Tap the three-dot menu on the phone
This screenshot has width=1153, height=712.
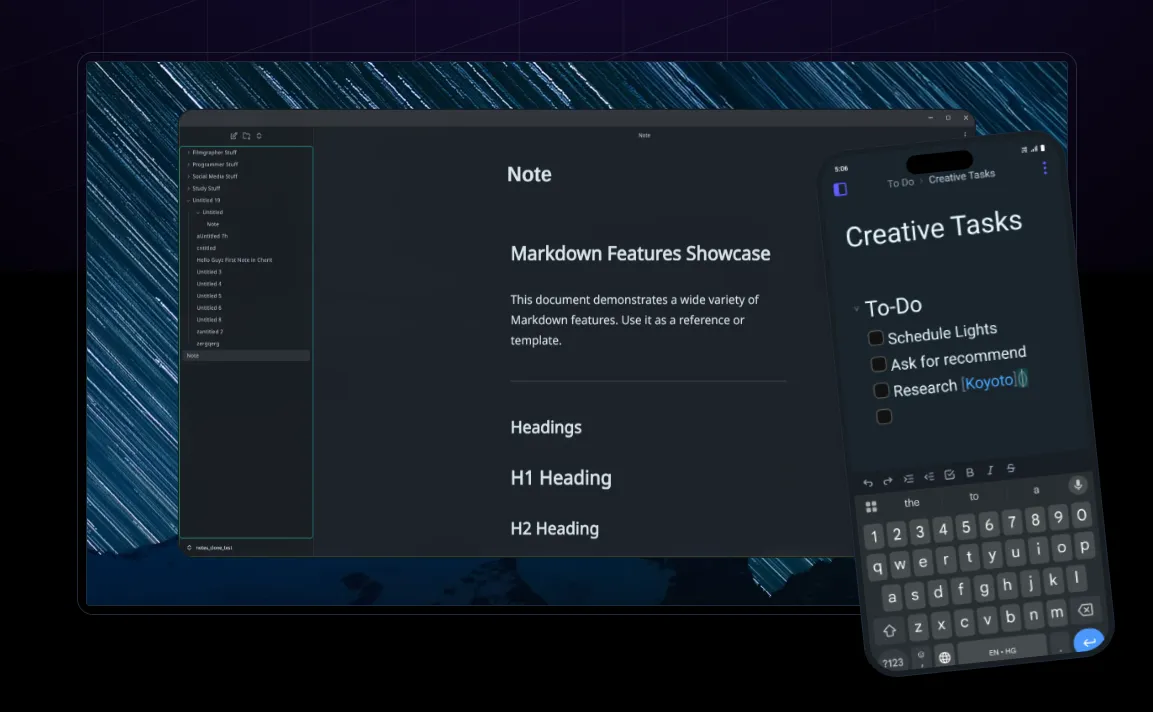coord(1044,168)
